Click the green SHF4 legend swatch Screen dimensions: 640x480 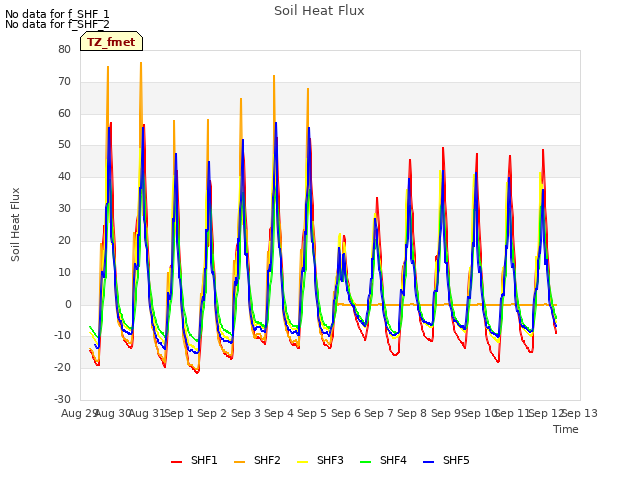[x=366, y=462]
